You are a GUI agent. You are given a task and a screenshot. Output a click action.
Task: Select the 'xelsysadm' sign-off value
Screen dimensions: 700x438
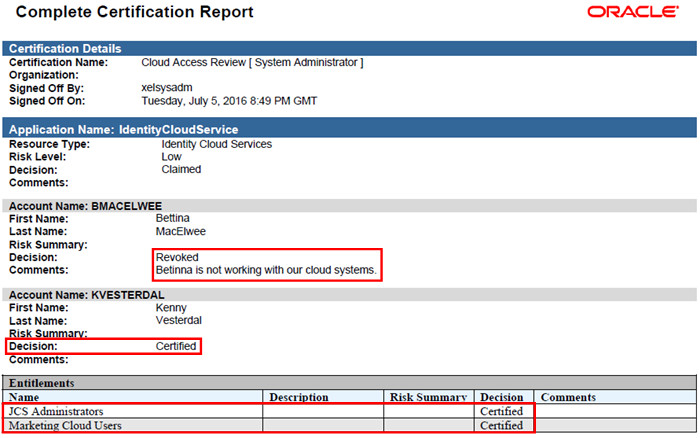167,88
